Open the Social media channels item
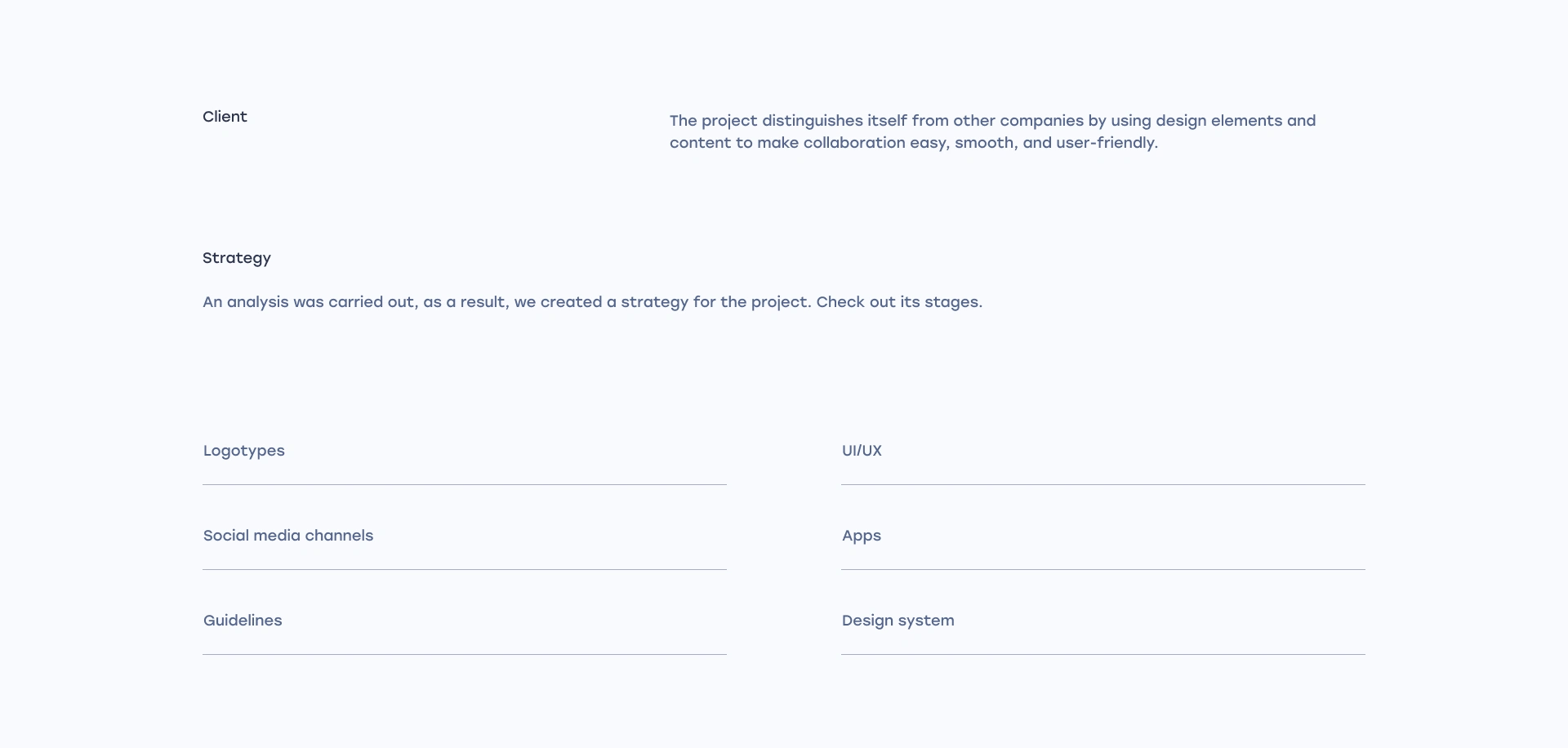Screen dimensions: 1568x748 [287, 536]
